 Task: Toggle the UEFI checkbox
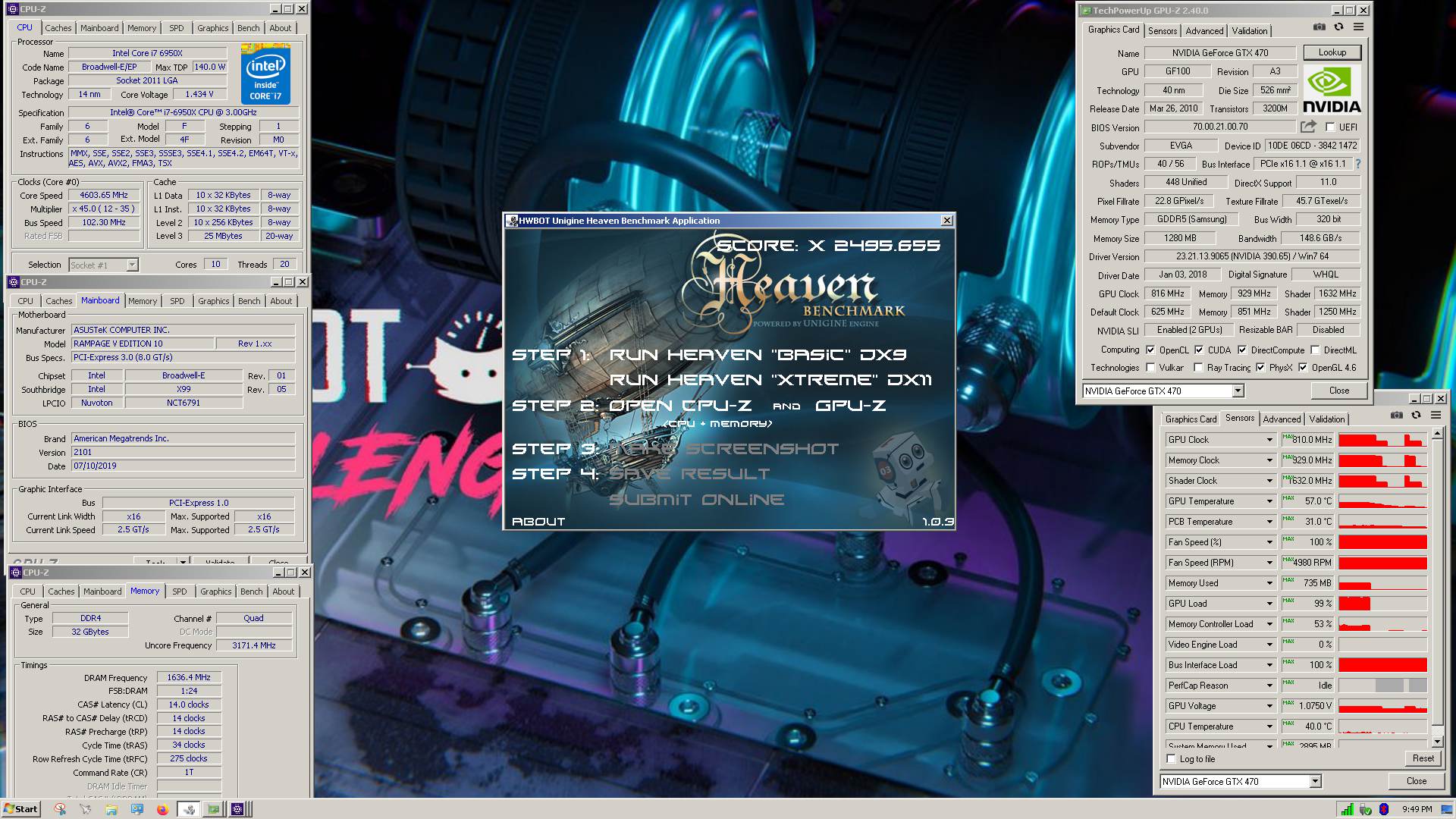(1329, 127)
